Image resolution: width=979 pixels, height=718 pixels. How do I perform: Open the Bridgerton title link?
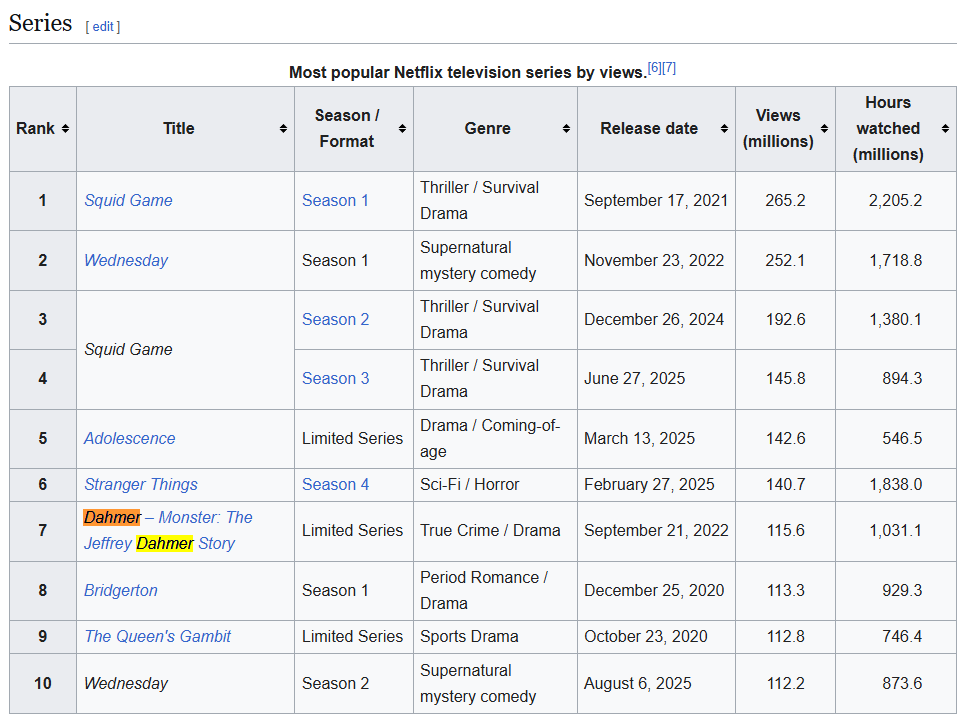tap(121, 591)
